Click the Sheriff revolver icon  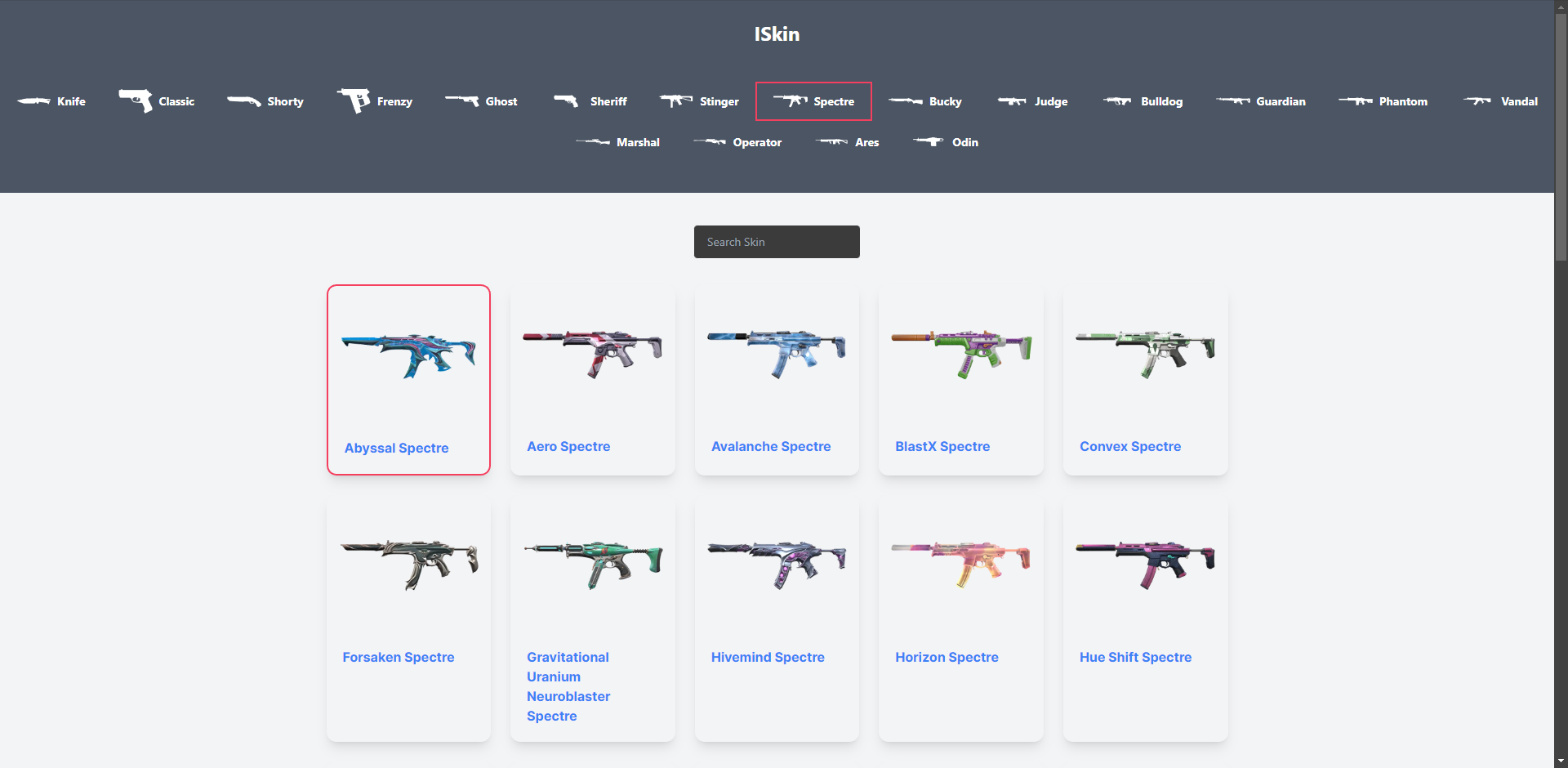(x=566, y=101)
